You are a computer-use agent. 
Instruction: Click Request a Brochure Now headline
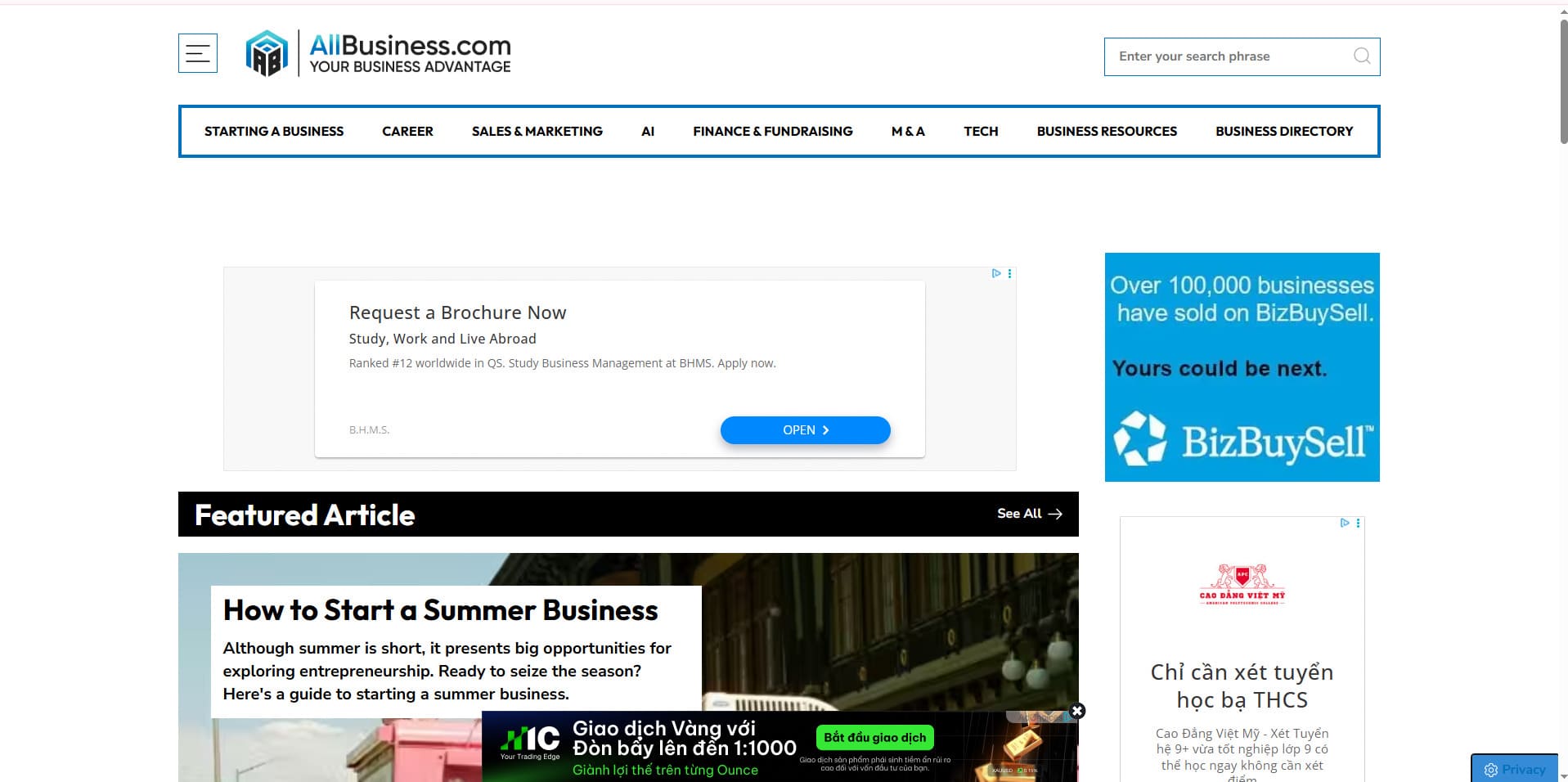457,312
